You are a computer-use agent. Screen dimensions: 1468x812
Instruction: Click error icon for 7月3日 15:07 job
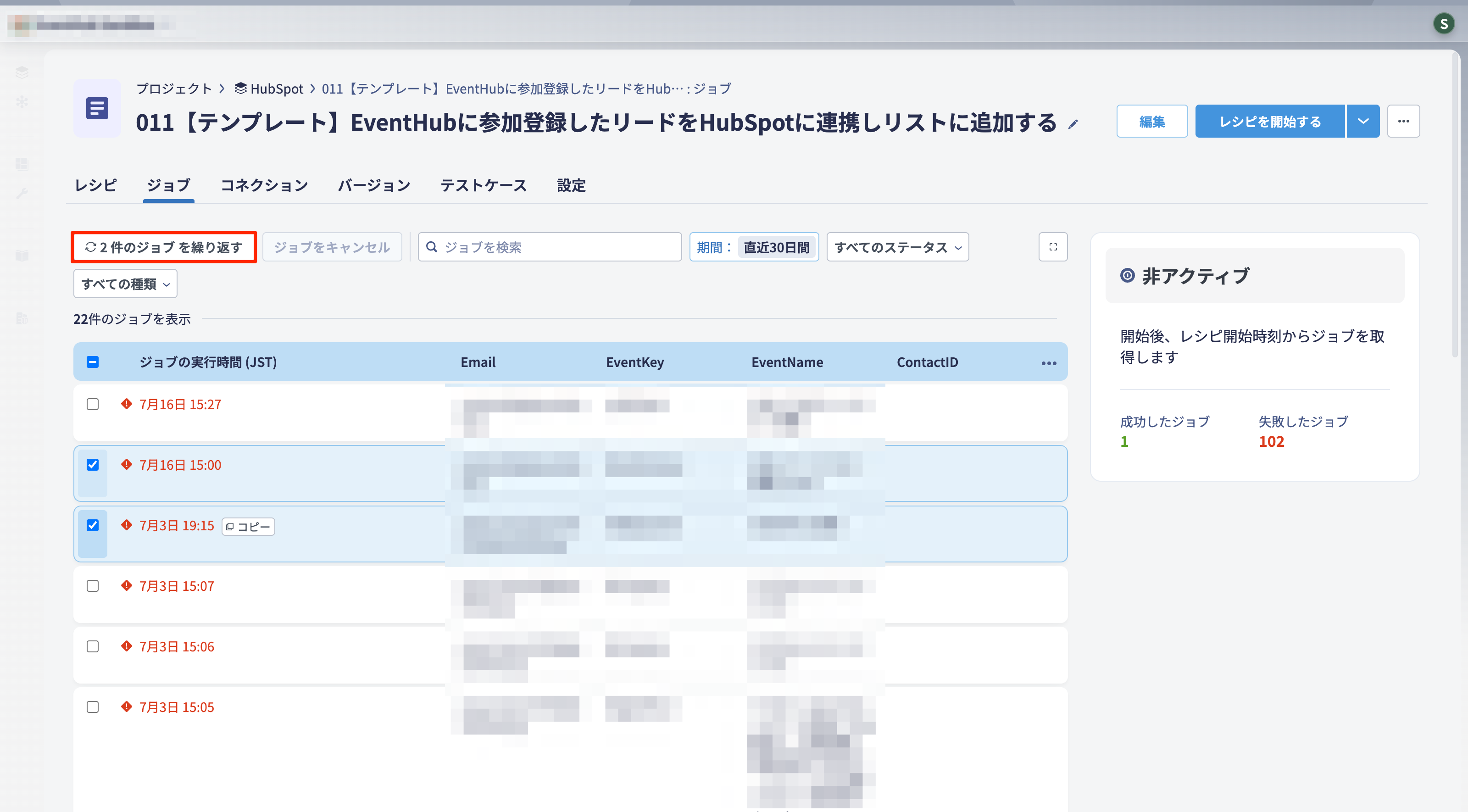click(127, 585)
